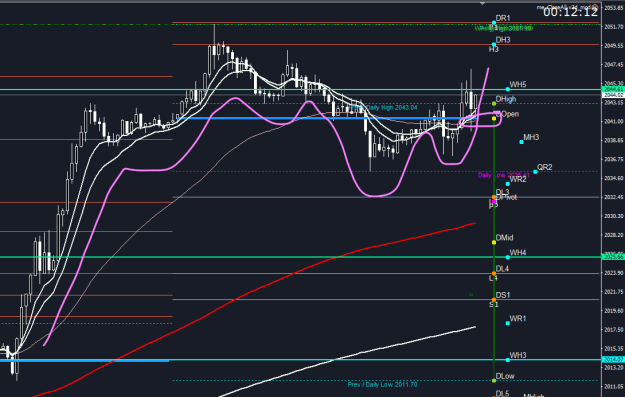
Task: Click the 2011.05 price axis label
Action: [x=614, y=386]
